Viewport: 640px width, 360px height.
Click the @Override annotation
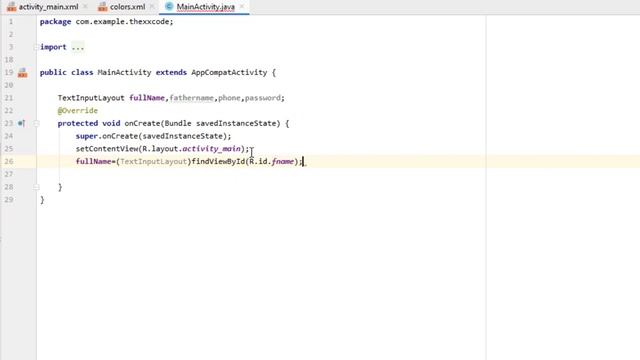click(78, 111)
